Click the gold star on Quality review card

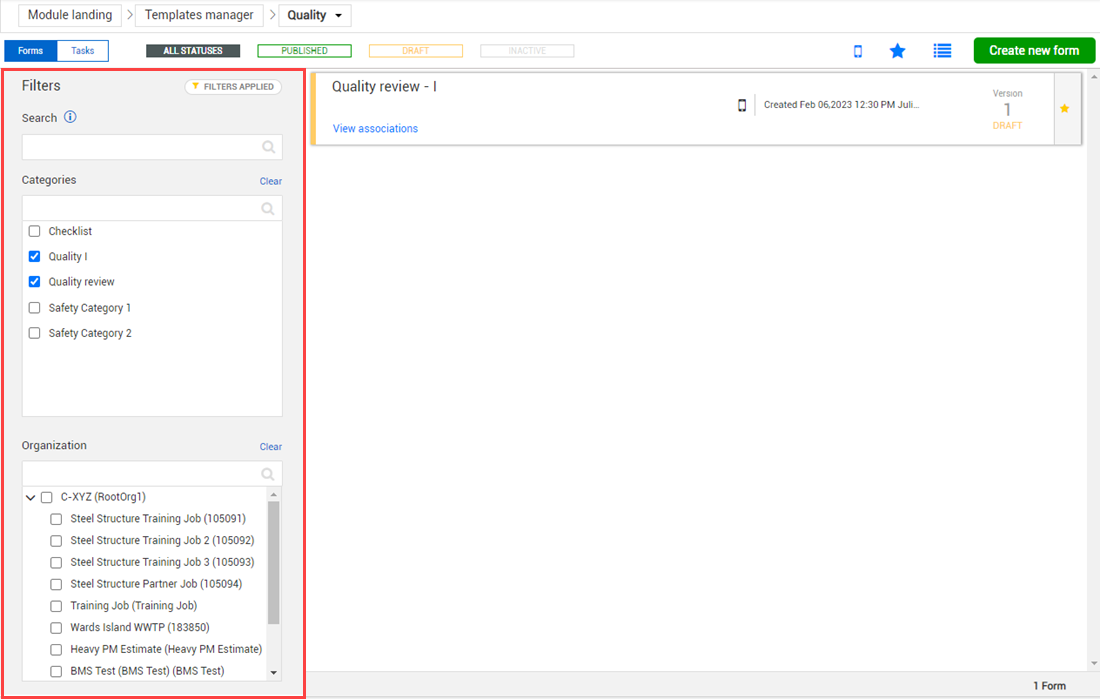(x=1064, y=109)
